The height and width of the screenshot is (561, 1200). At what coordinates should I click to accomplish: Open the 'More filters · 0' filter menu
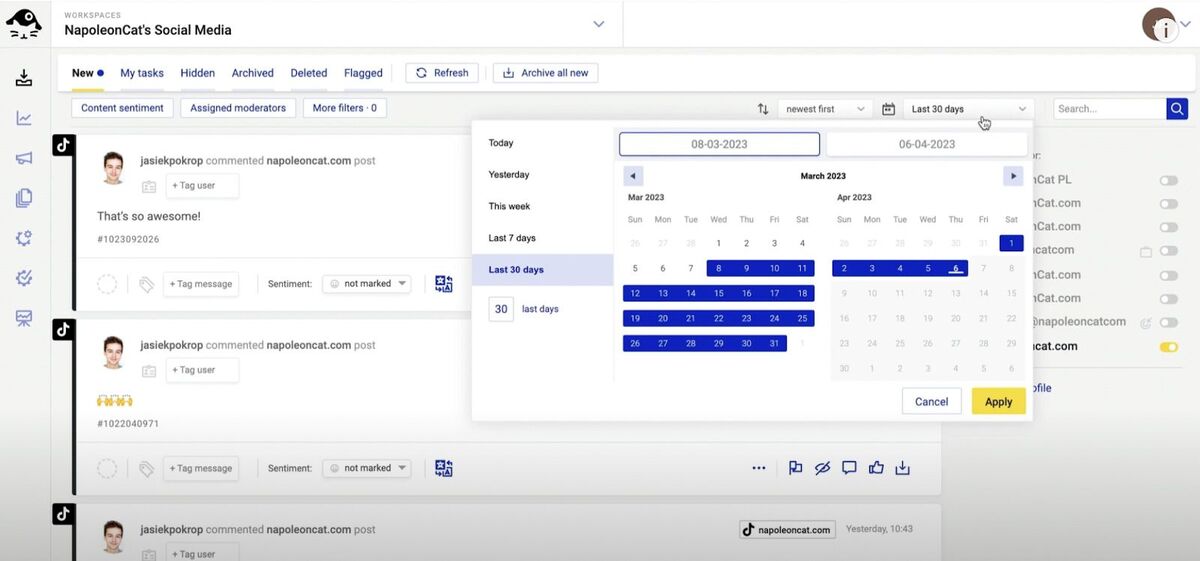coord(345,108)
